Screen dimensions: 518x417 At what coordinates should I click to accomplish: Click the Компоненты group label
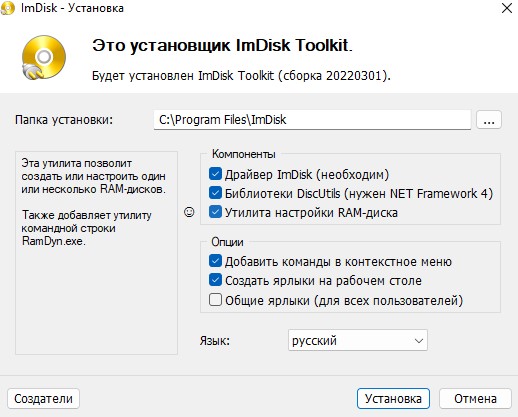(x=244, y=154)
